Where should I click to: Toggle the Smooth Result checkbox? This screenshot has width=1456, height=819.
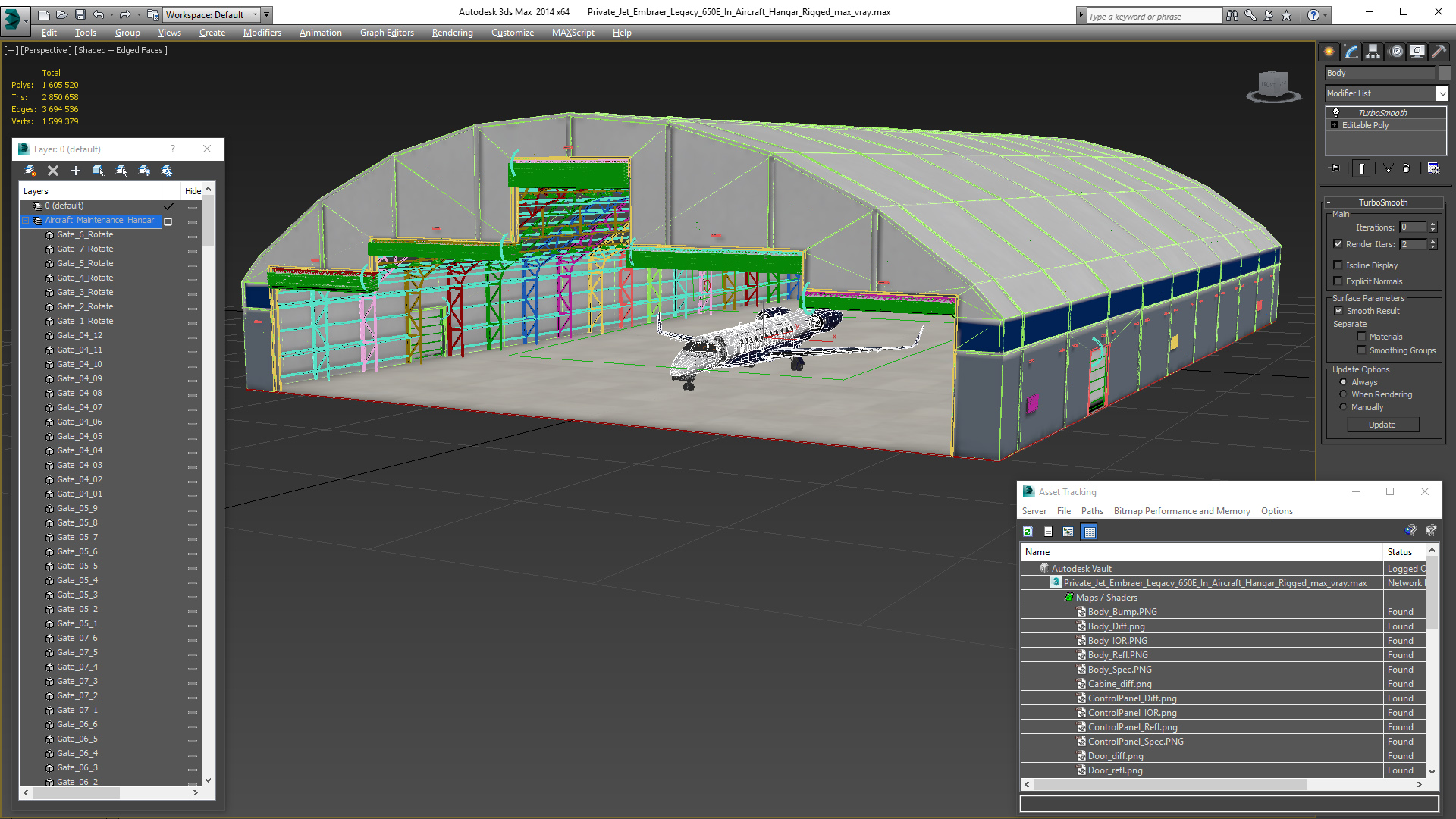[x=1338, y=311]
